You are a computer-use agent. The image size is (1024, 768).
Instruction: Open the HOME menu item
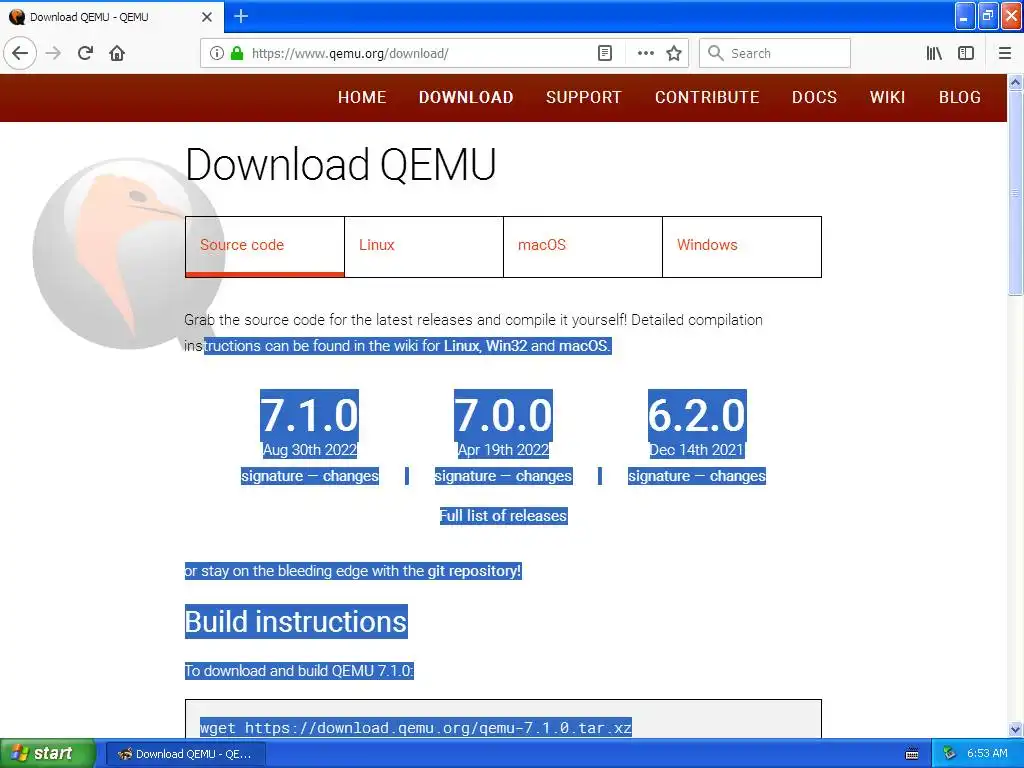coord(362,97)
